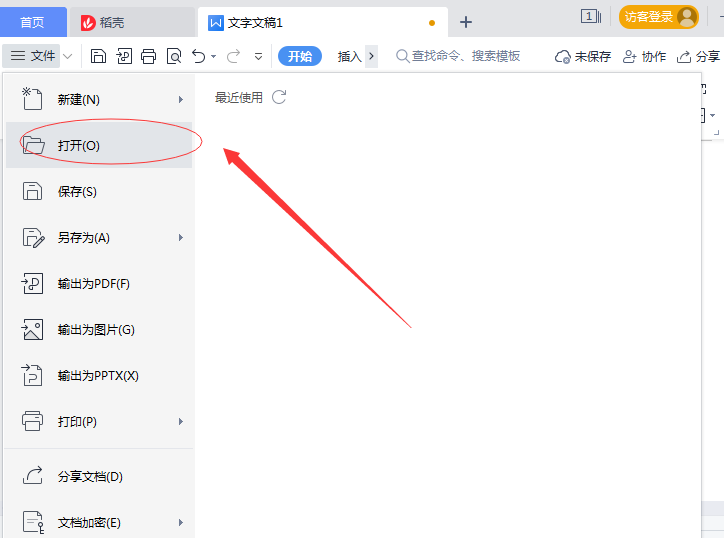The width and height of the screenshot is (724, 538).
Task: Click the 访客登录 login button
Action: pyautogui.click(x=658, y=17)
